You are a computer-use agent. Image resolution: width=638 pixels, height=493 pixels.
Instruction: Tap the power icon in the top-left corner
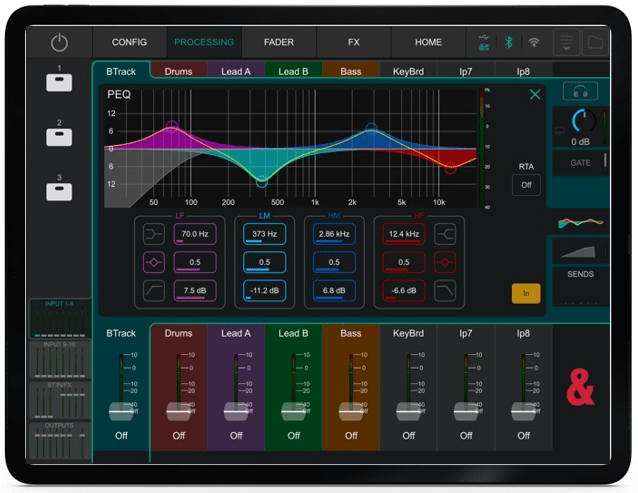pyautogui.click(x=59, y=43)
